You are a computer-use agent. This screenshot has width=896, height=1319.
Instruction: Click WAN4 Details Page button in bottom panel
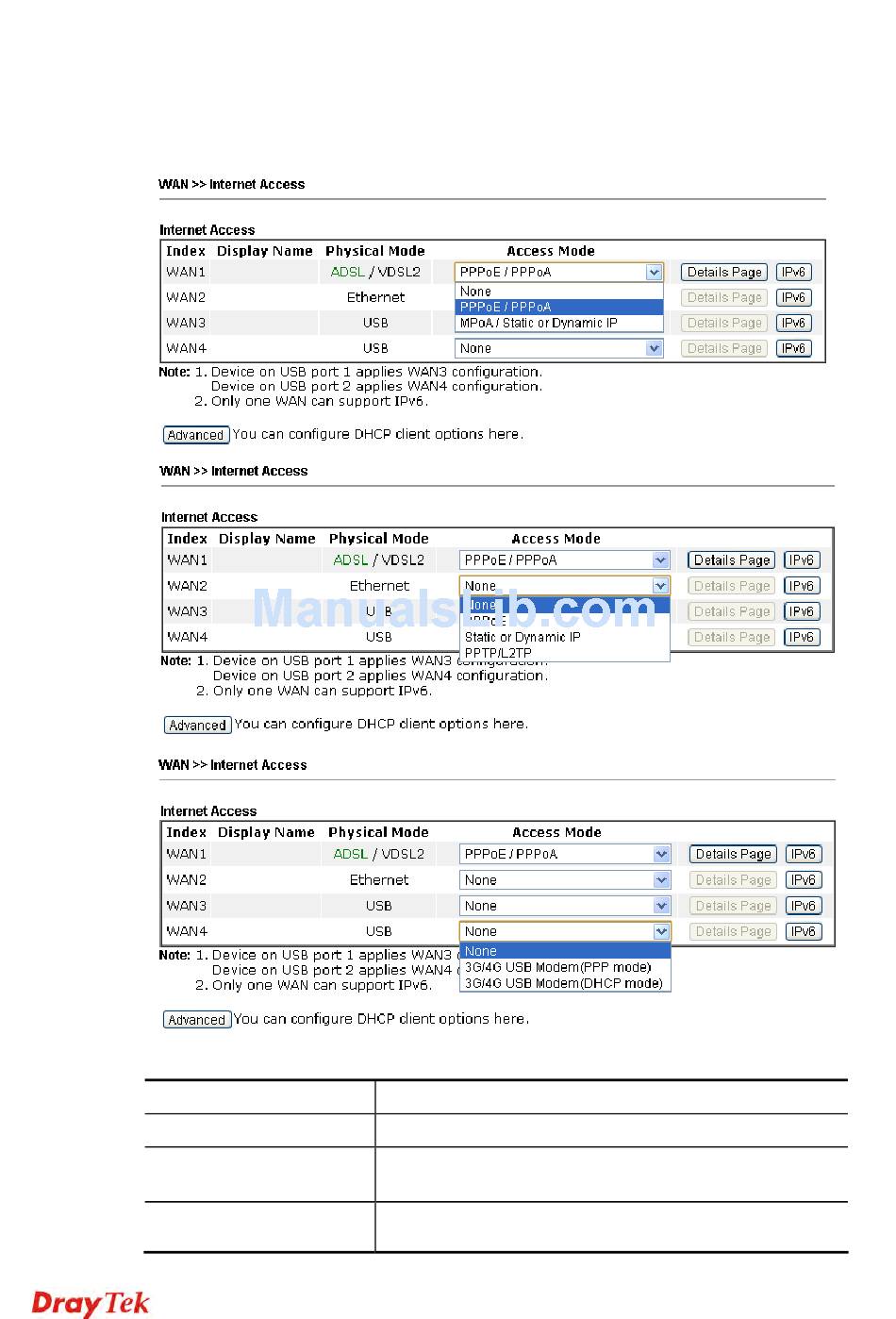click(733, 931)
